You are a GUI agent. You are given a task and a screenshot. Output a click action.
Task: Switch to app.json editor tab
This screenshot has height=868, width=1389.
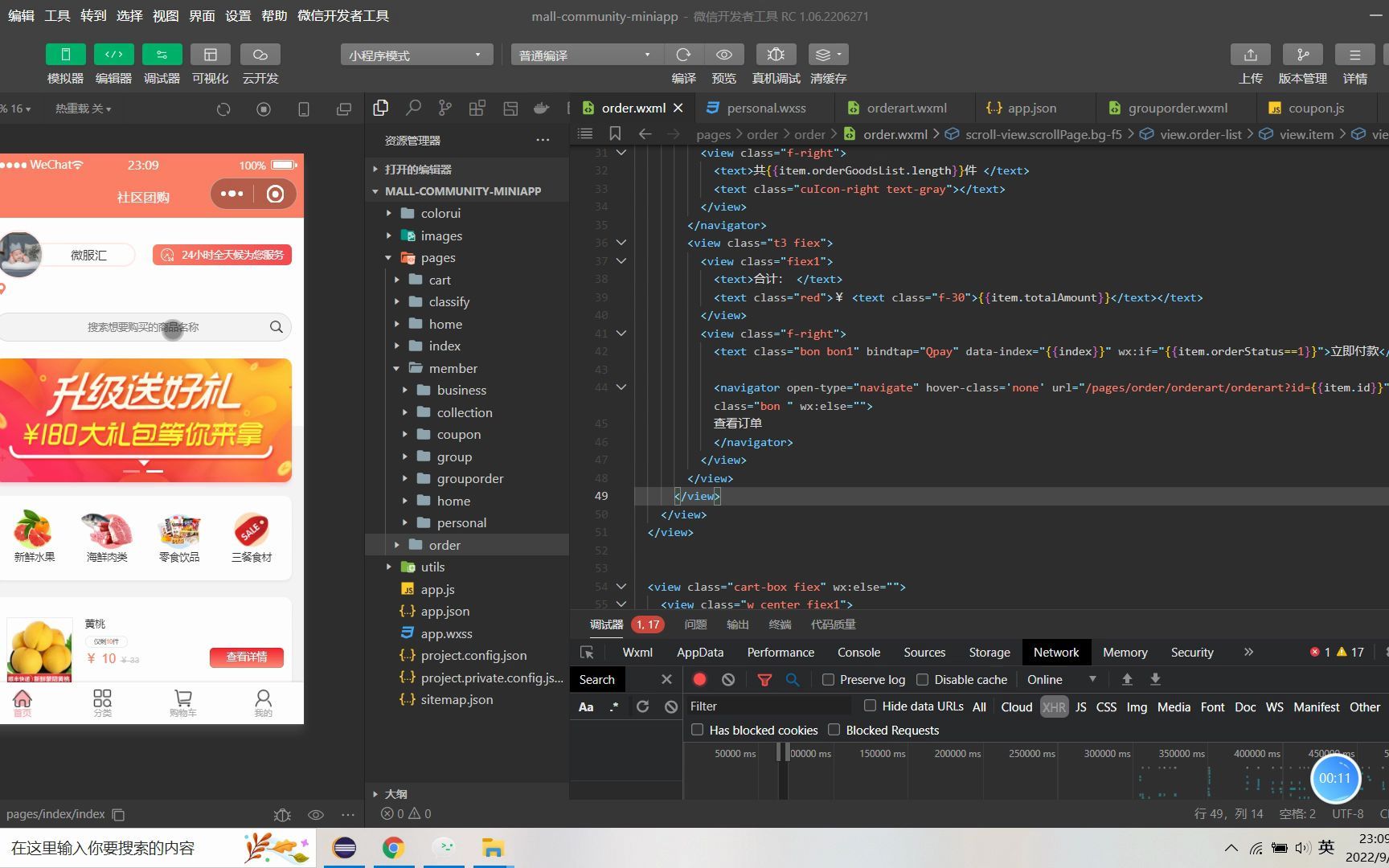[1032, 108]
